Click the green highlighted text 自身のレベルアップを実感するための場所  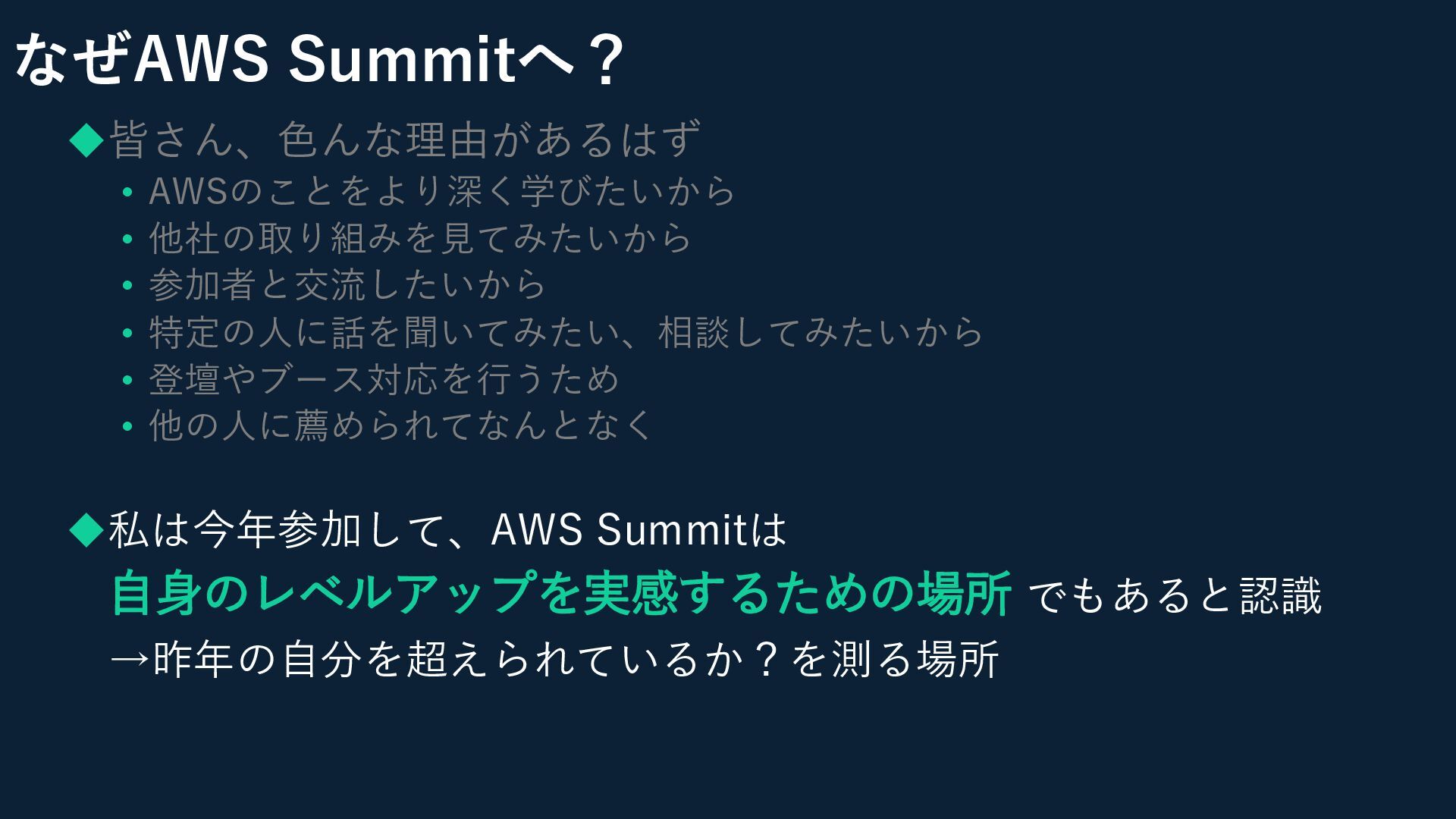[561, 593]
